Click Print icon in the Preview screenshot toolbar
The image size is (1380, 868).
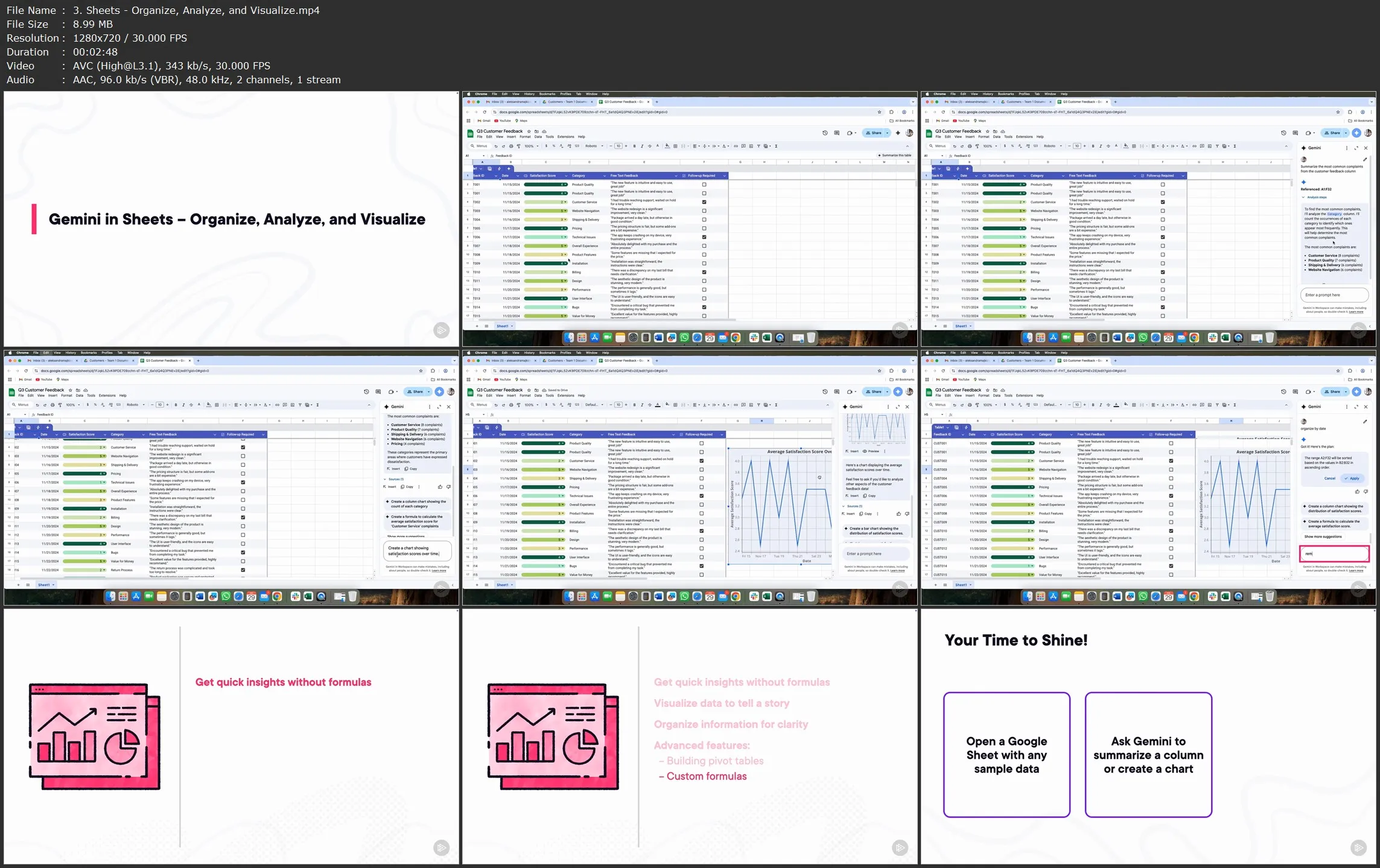(x=511, y=405)
